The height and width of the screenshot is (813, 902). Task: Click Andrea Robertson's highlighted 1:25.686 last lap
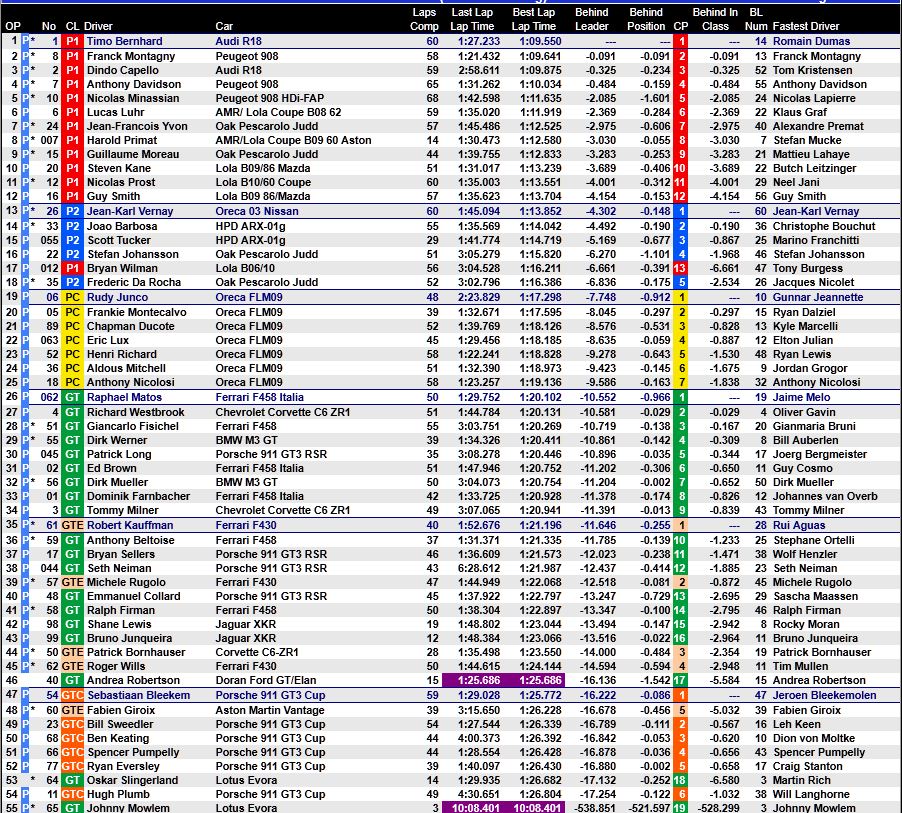pyautogui.click(x=473, y=680)
